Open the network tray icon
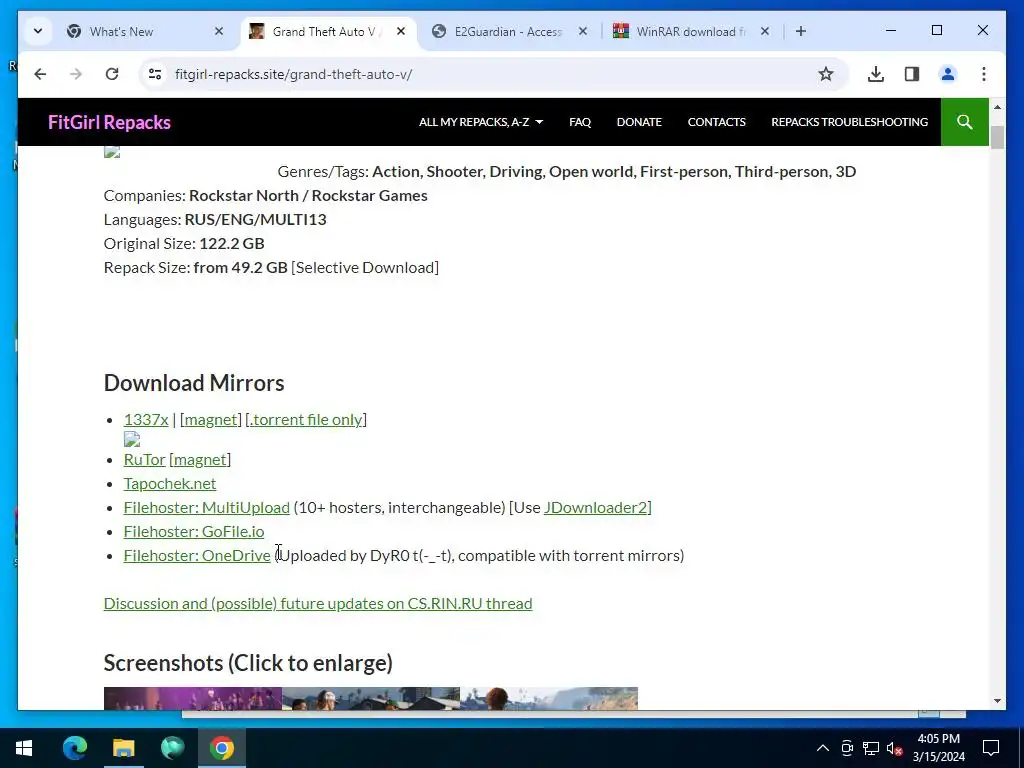 point(871,748)
